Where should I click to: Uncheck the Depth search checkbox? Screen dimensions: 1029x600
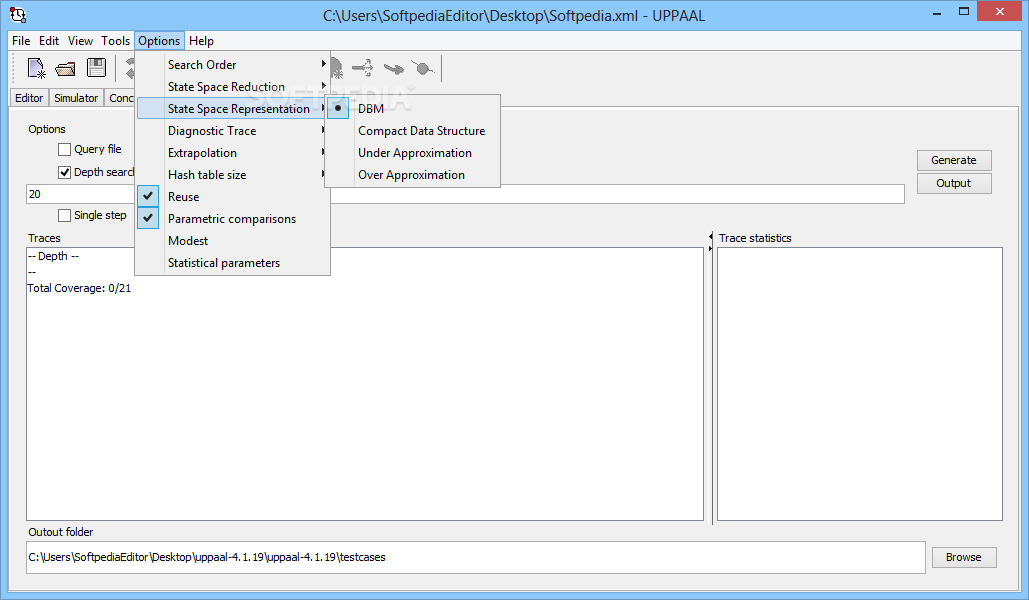point(64,173)
